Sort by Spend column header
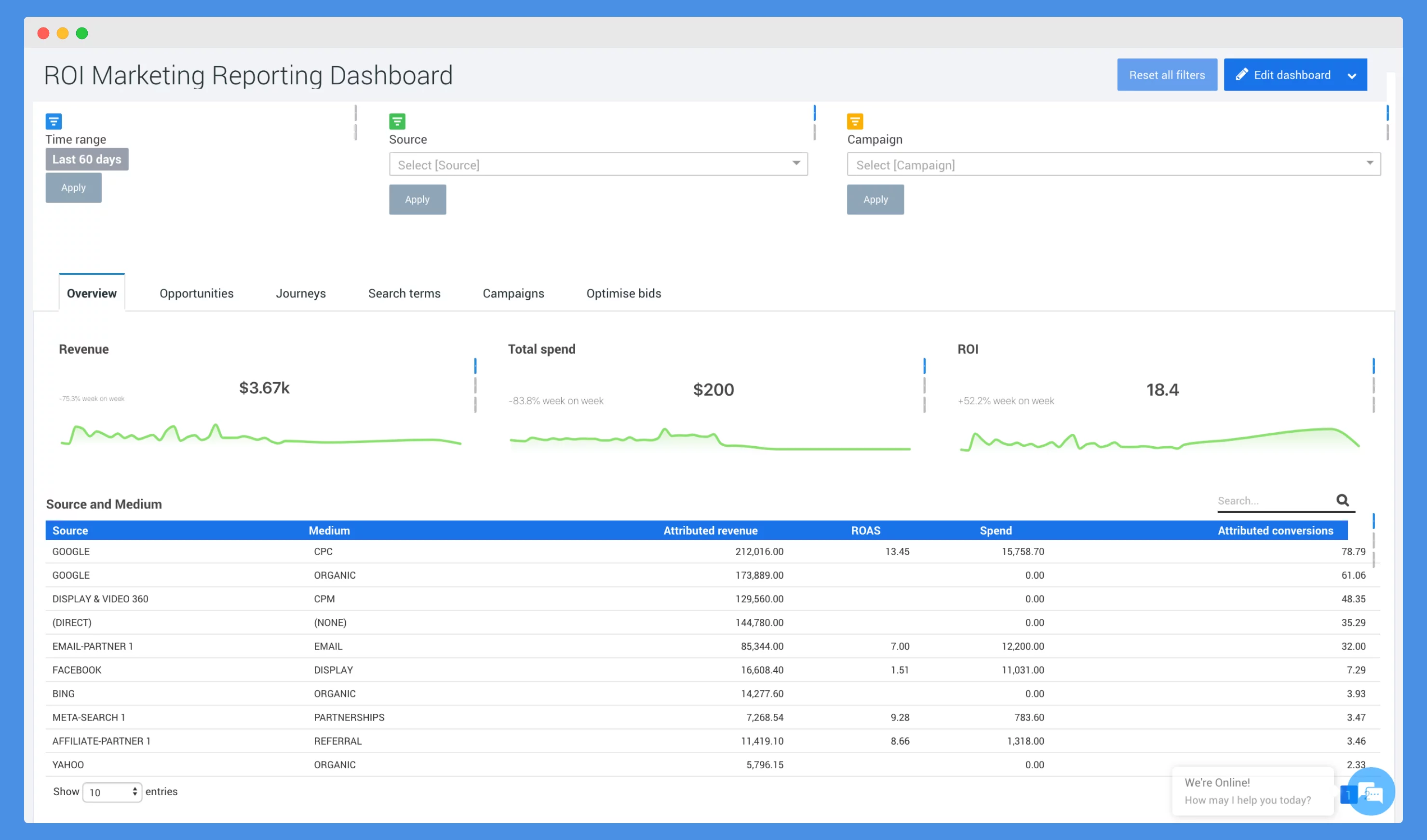Viewport: 1427px width, 840px height. click(x=996, y=531)
